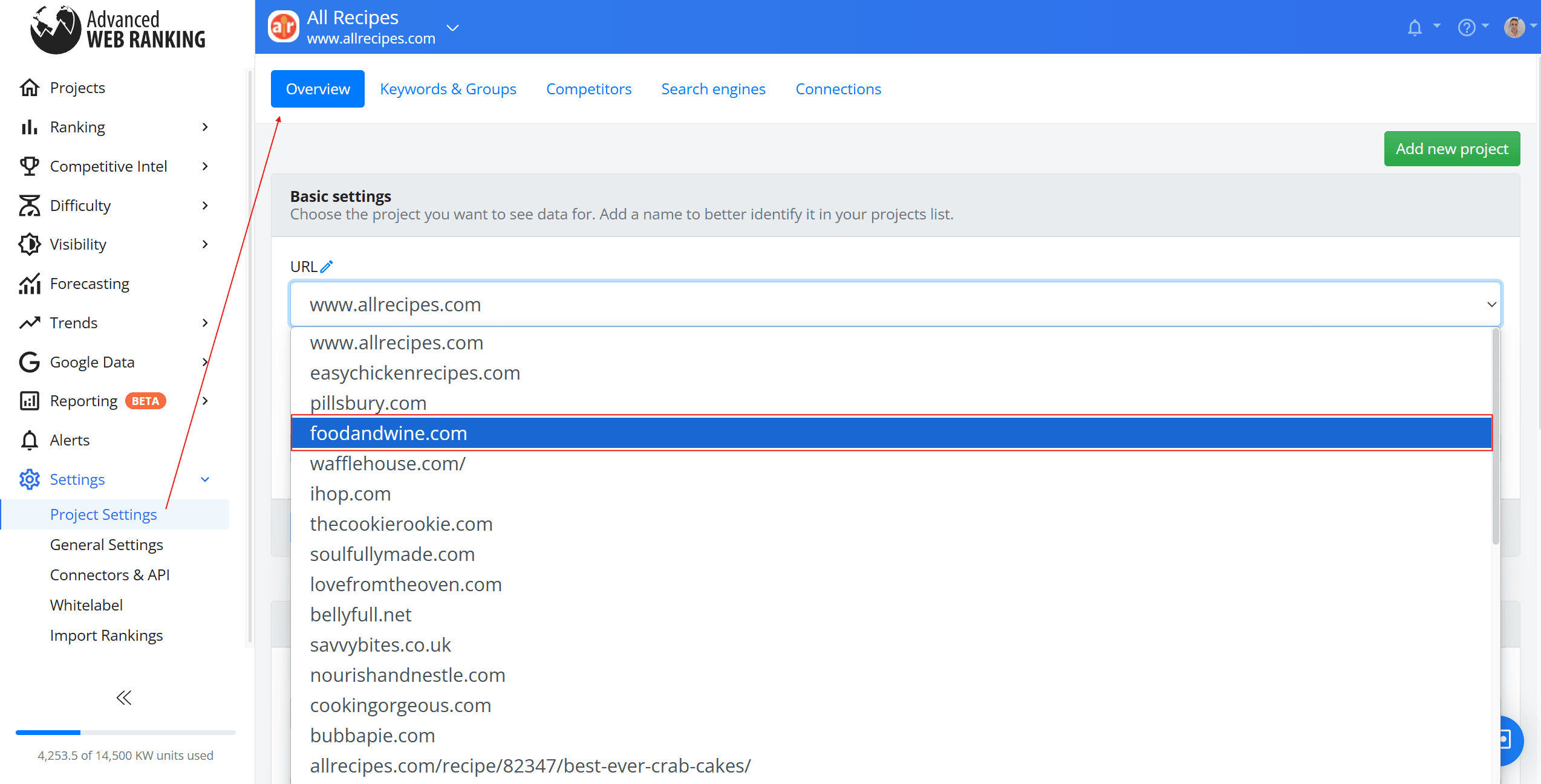Image resolution: width=1541 pixels, height=784 pixels.
Task: Collapse the Settings submenu chevron
Action: click(x=206, y=479)
